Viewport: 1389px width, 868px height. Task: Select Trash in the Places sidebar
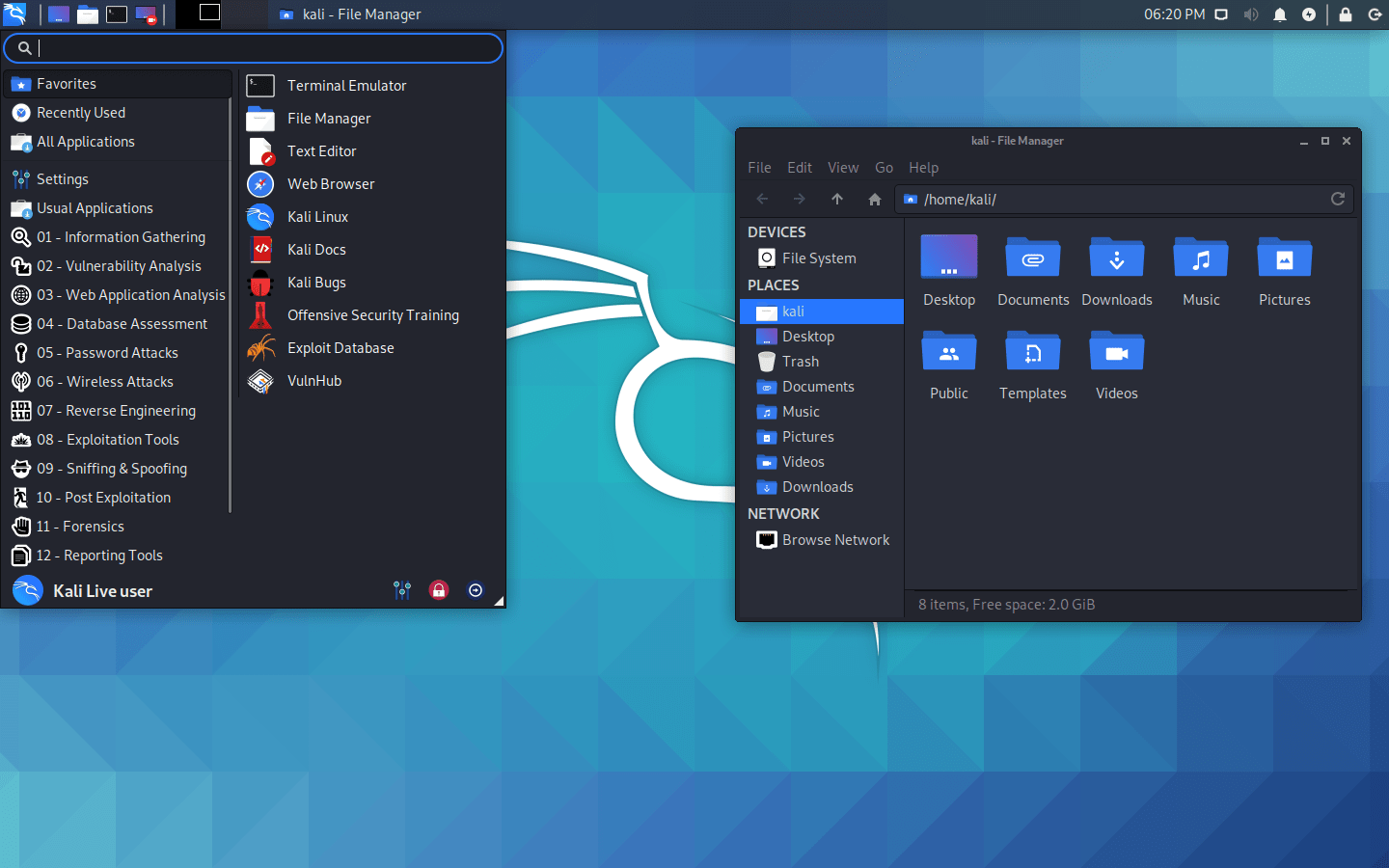822,362
